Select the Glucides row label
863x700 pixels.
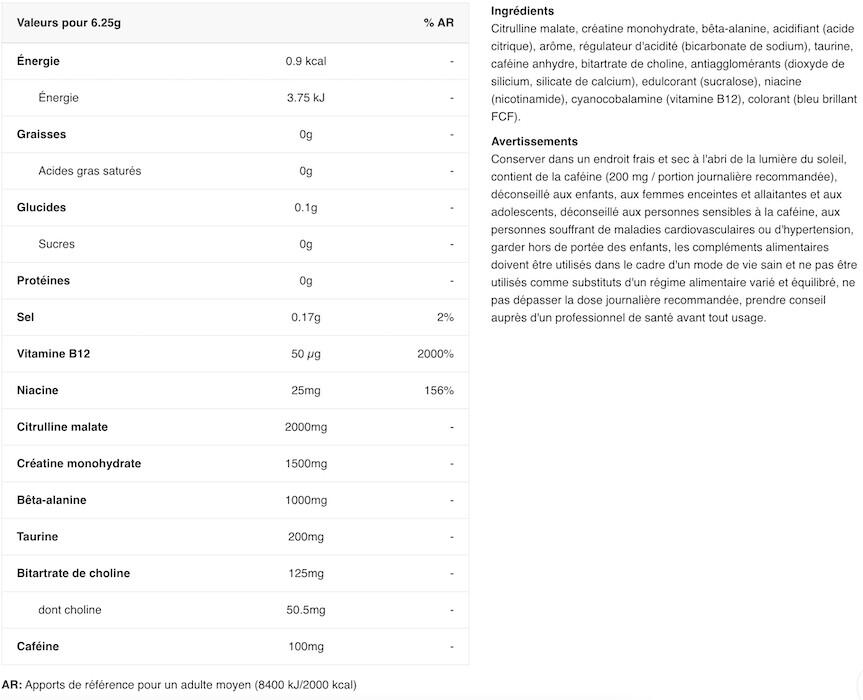[x=42, y=208]
